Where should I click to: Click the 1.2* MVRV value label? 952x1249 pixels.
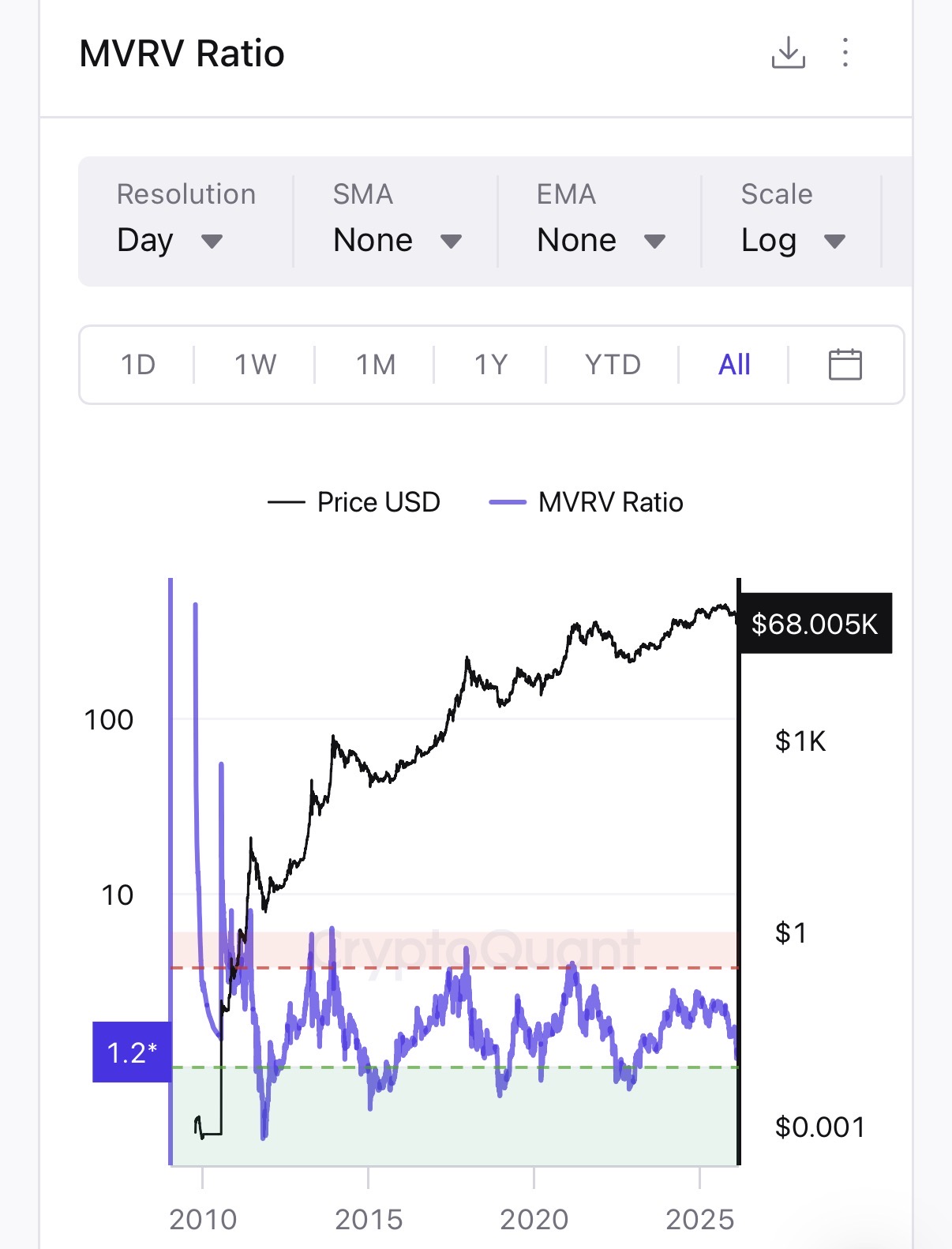(132, 1052)
